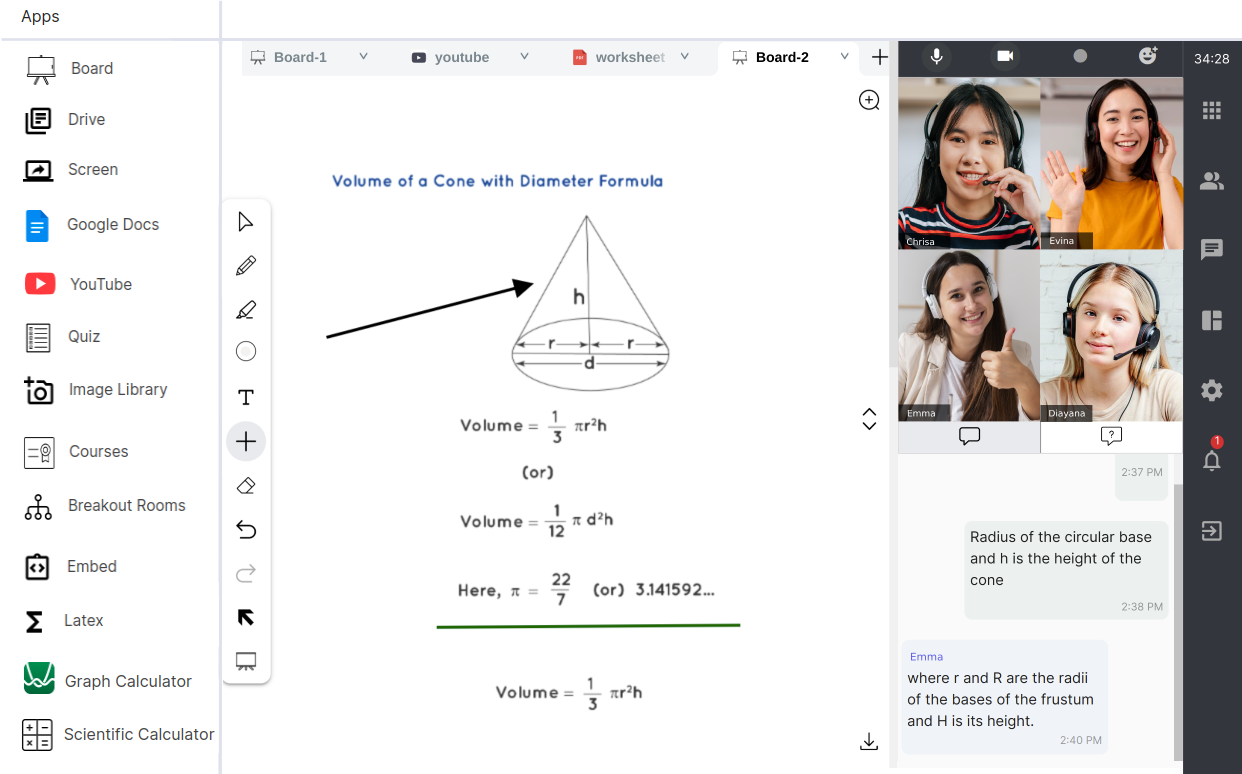Switch to the worksheet tab

[x=629, y=58]
